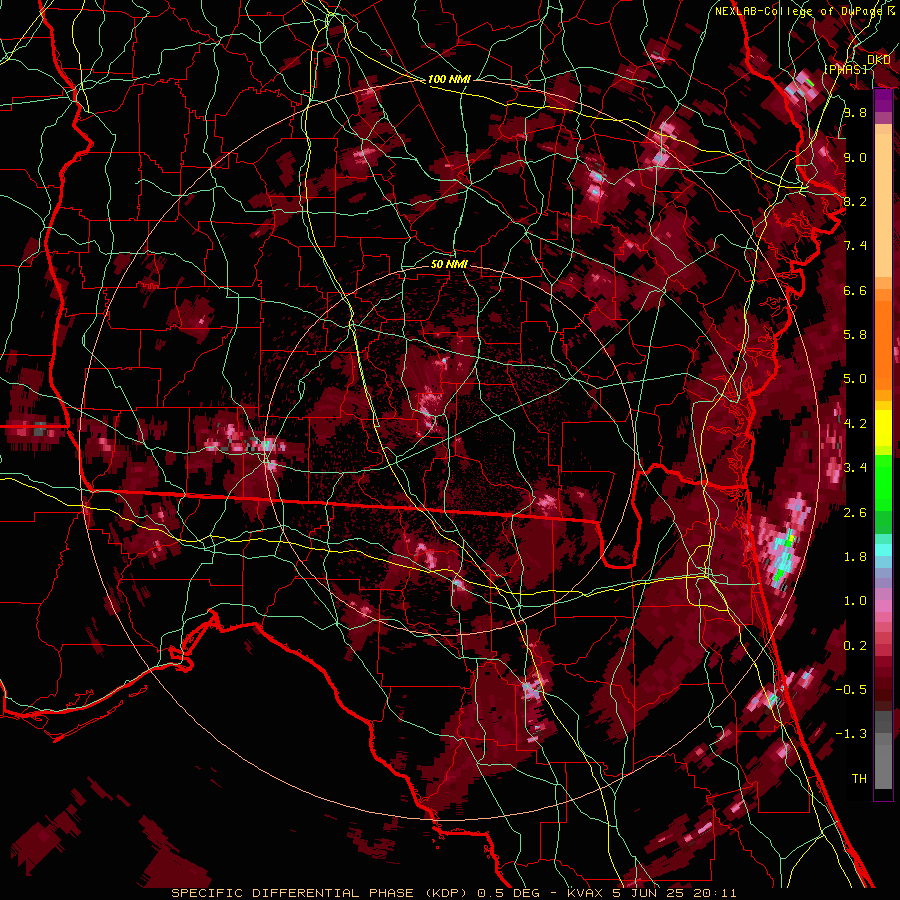
Task: Pick the purple band atop the color scale
Action: pos(883,100)
